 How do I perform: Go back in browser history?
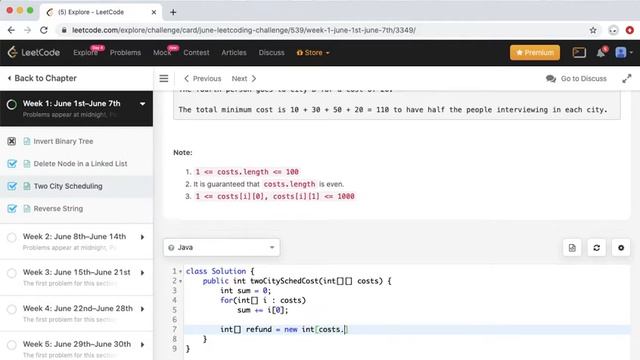tap(11, 30)
